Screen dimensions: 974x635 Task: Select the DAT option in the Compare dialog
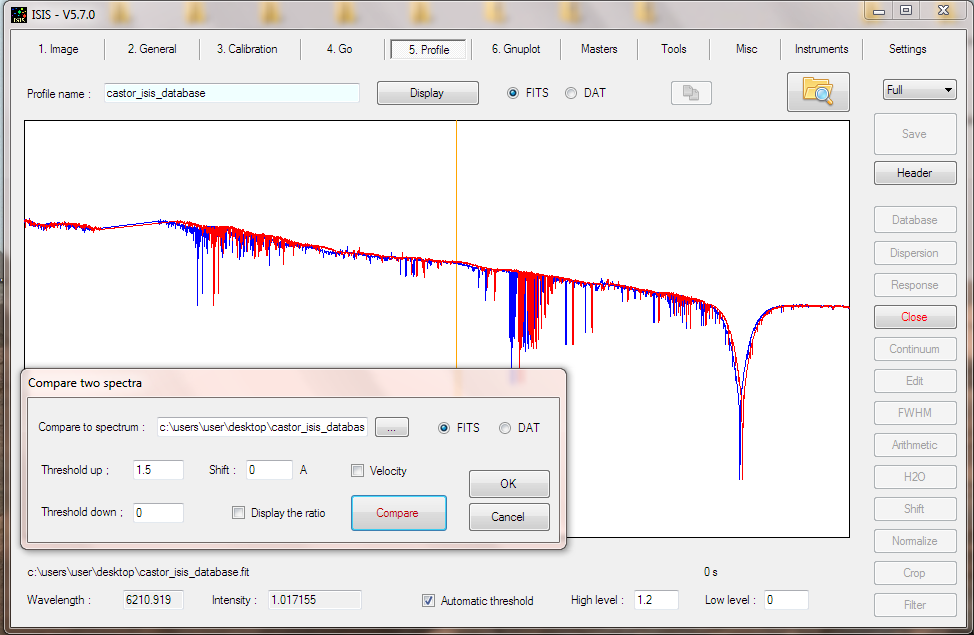[505, 428]
